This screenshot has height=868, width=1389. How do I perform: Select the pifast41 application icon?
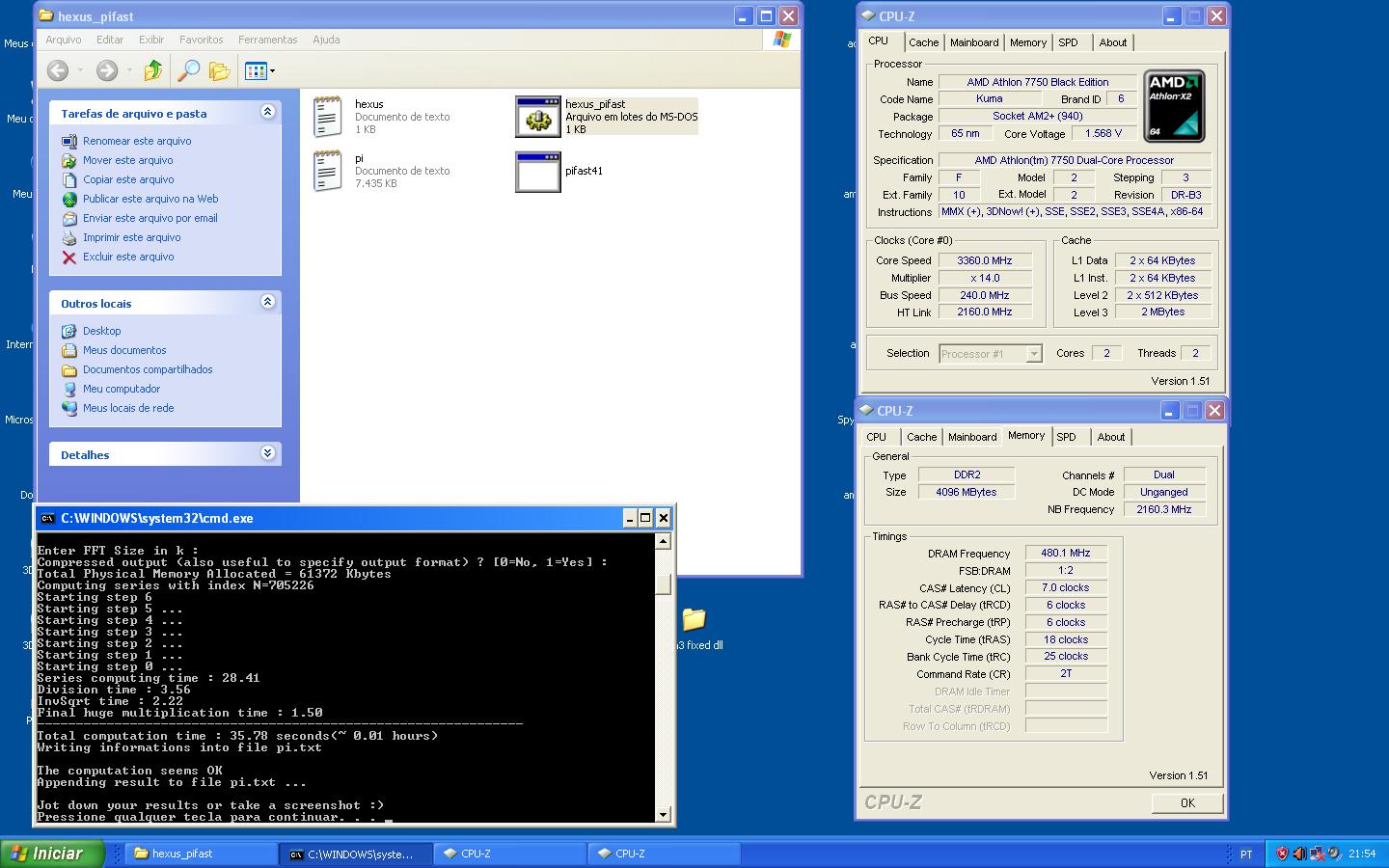537,171
